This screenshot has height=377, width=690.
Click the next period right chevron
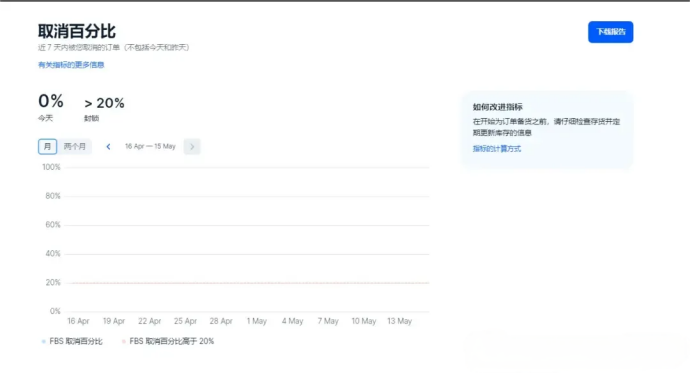pos(192,146)
